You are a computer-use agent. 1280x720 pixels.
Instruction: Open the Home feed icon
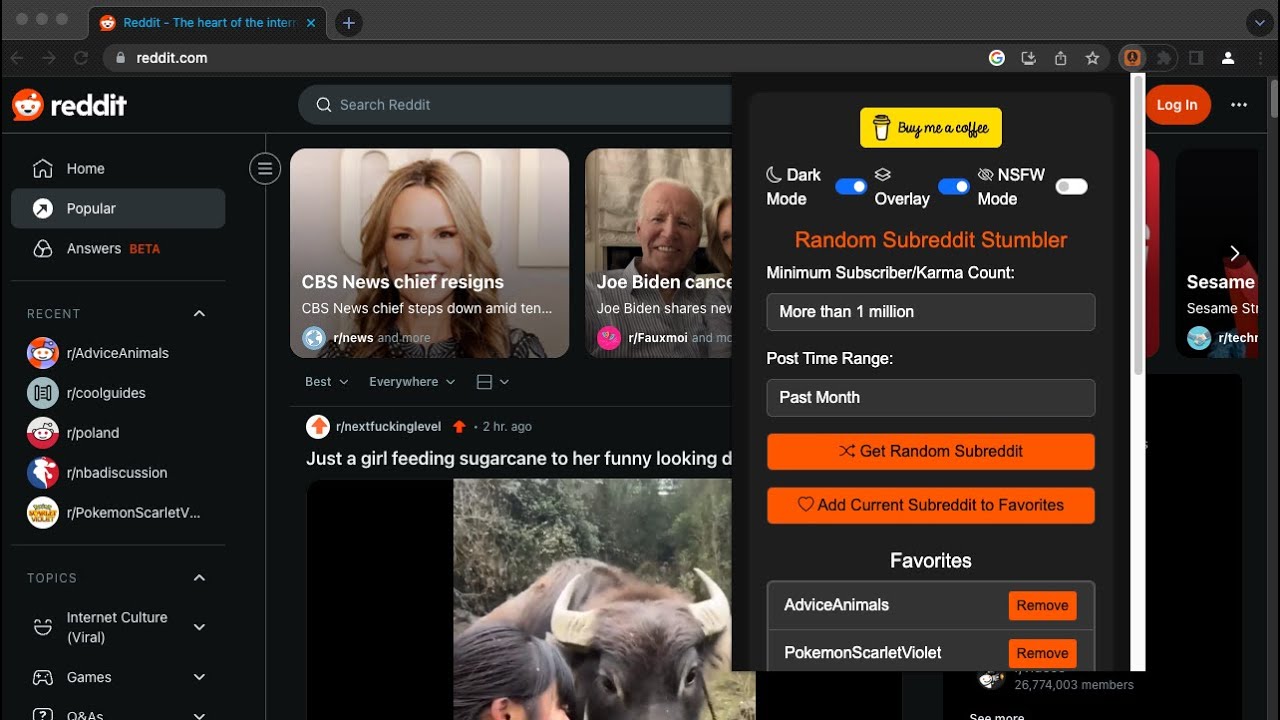point(42,168)
